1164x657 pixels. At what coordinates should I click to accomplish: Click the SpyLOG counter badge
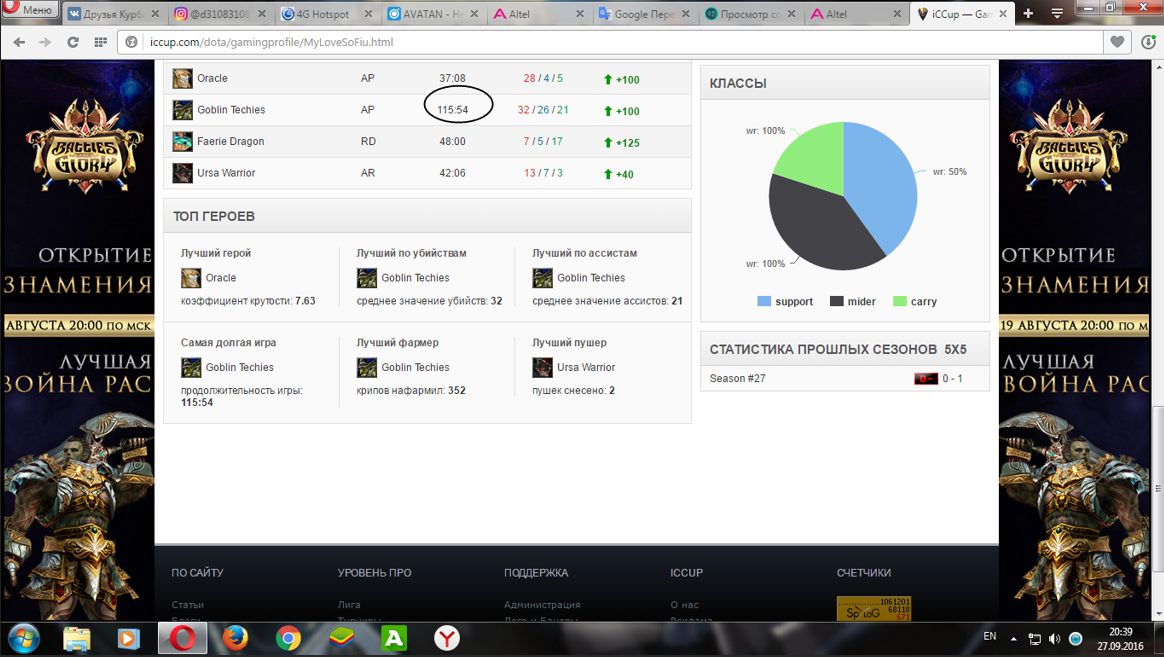[x=874, y=609]
